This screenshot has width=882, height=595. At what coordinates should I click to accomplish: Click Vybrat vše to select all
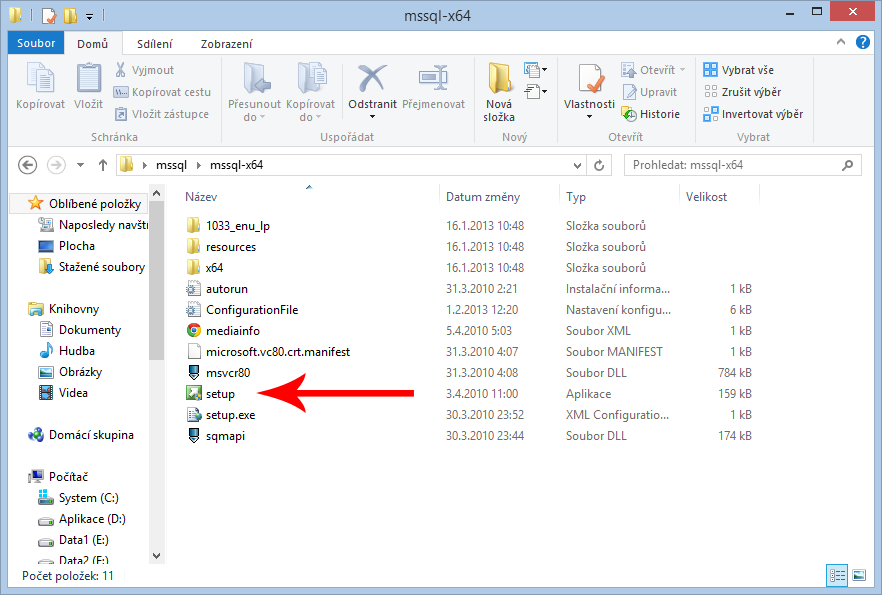pos(738,70)
